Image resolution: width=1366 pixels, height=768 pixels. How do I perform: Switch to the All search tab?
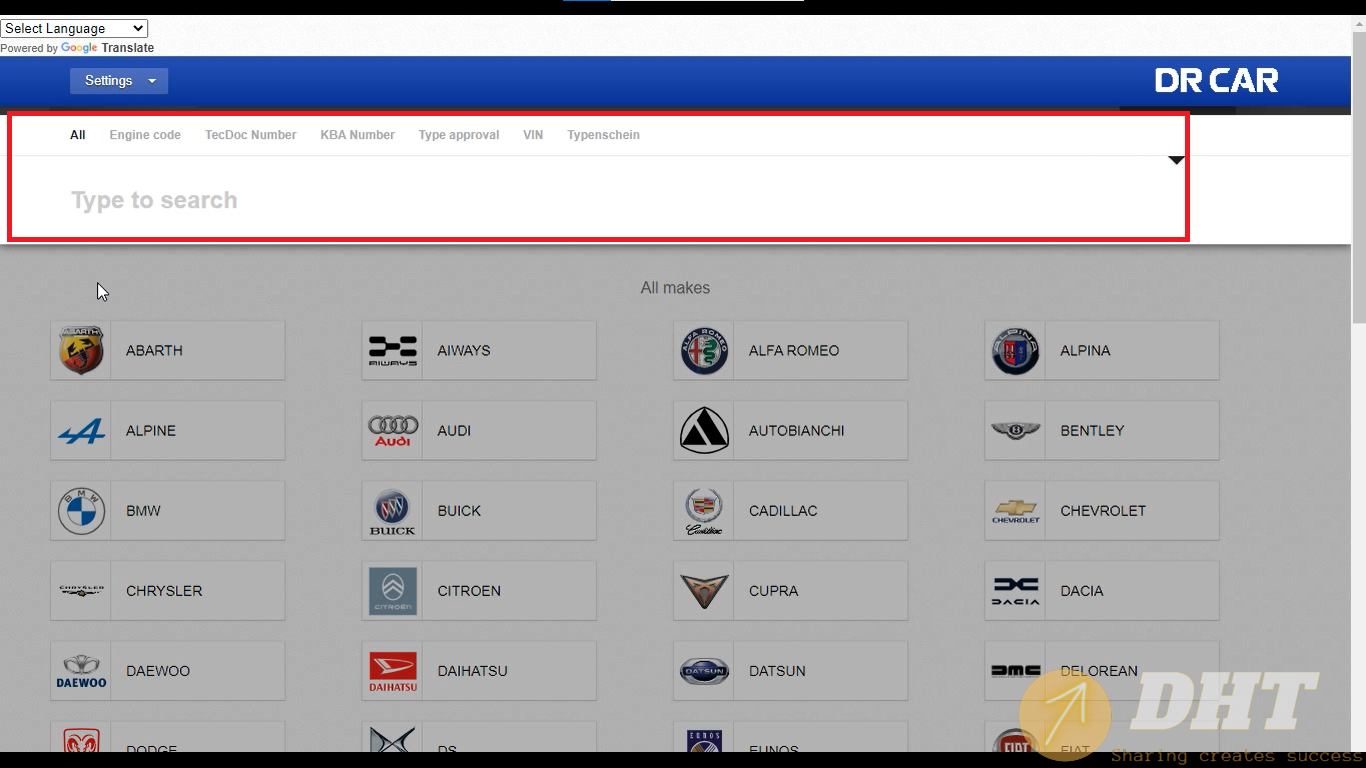coord(78,135)
